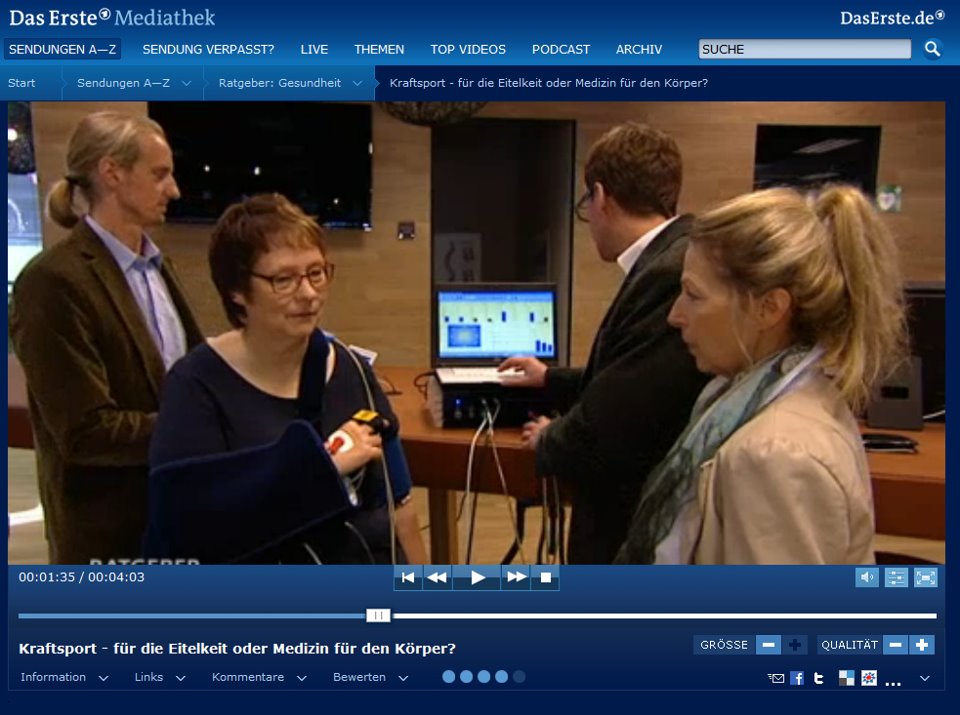The height and width of the screenshot is (715, 960).
Task: Decrease player size with GRÖSSE minus
Action: click(x=768, y=645)
